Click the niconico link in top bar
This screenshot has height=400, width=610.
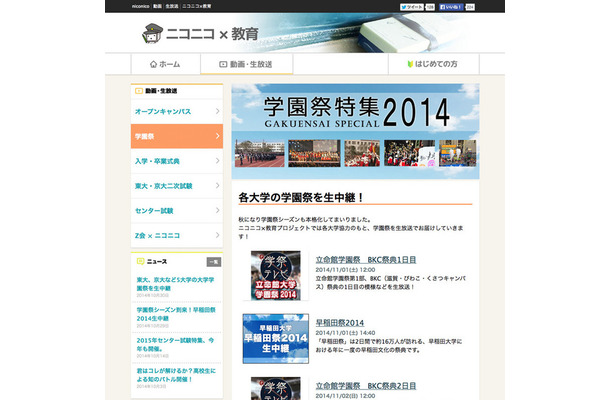(140, 6)
